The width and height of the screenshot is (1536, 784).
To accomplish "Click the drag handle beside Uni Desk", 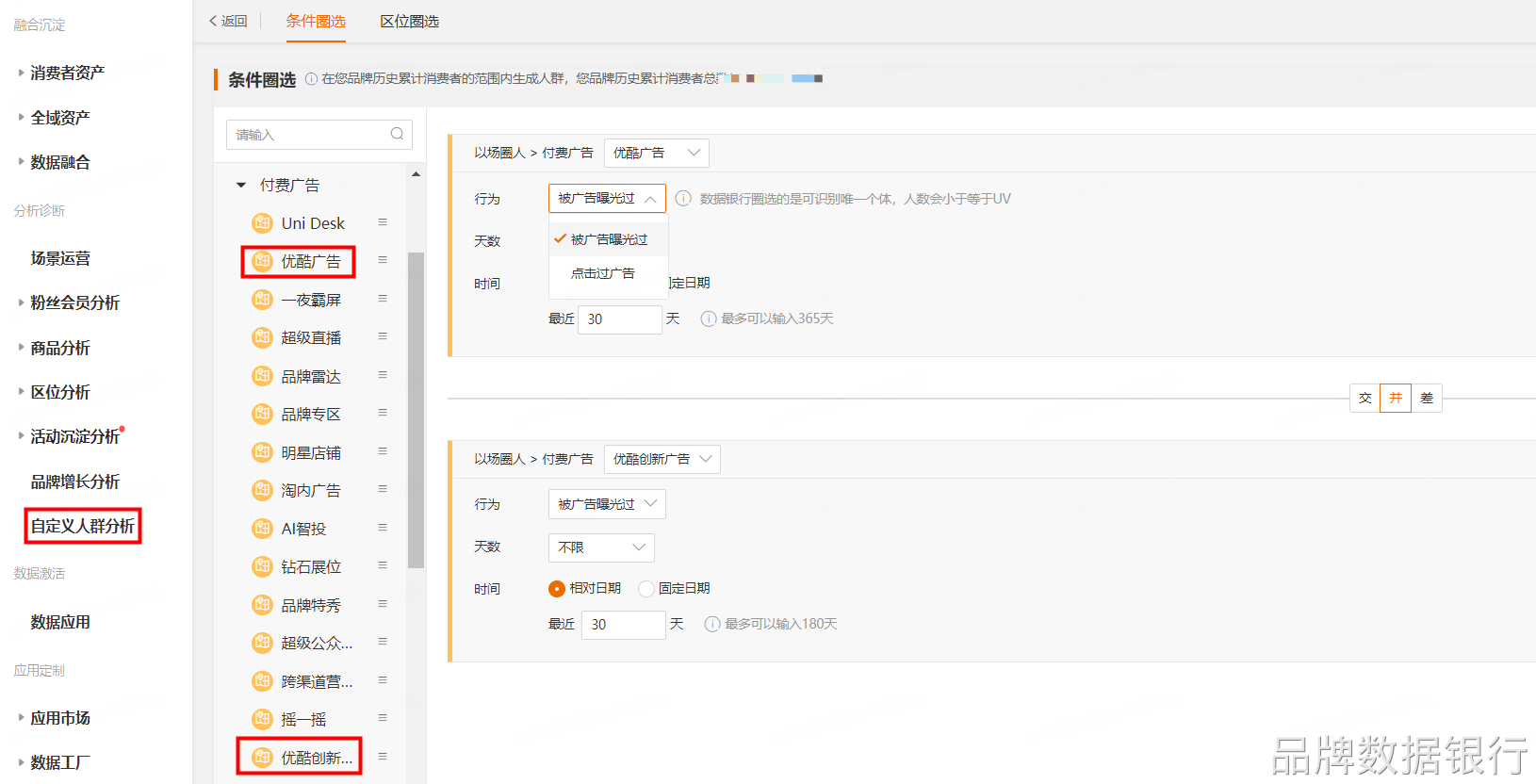I will pyautogui.click(x=383, y=222).
